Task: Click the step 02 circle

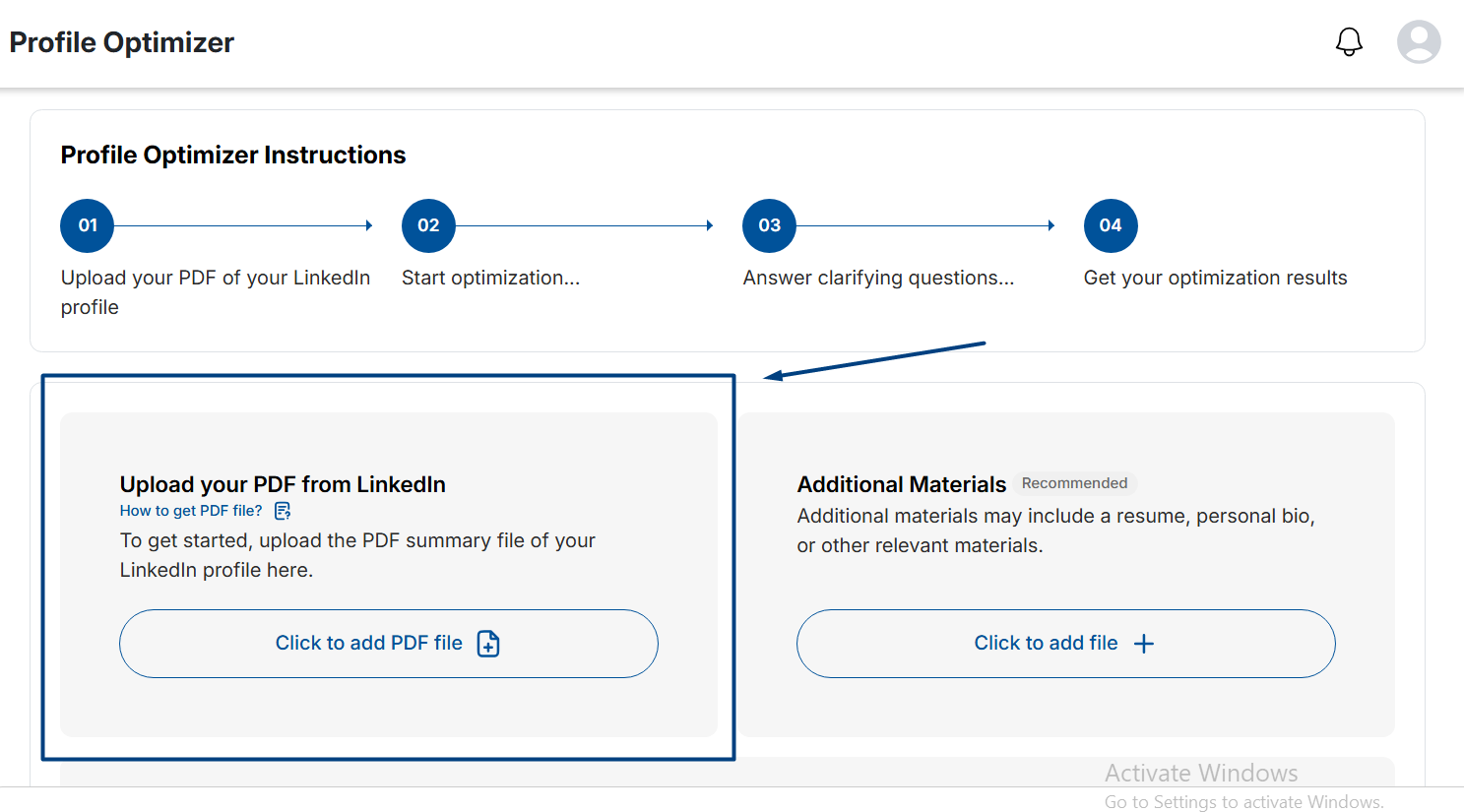Action: click(428, 225)
